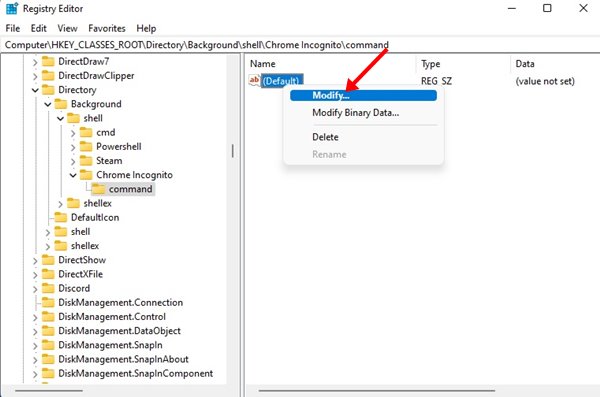The width and height of the screenshot is (600, 397).
Task: Click the Steam folder icon
Action: pos(86,160)
